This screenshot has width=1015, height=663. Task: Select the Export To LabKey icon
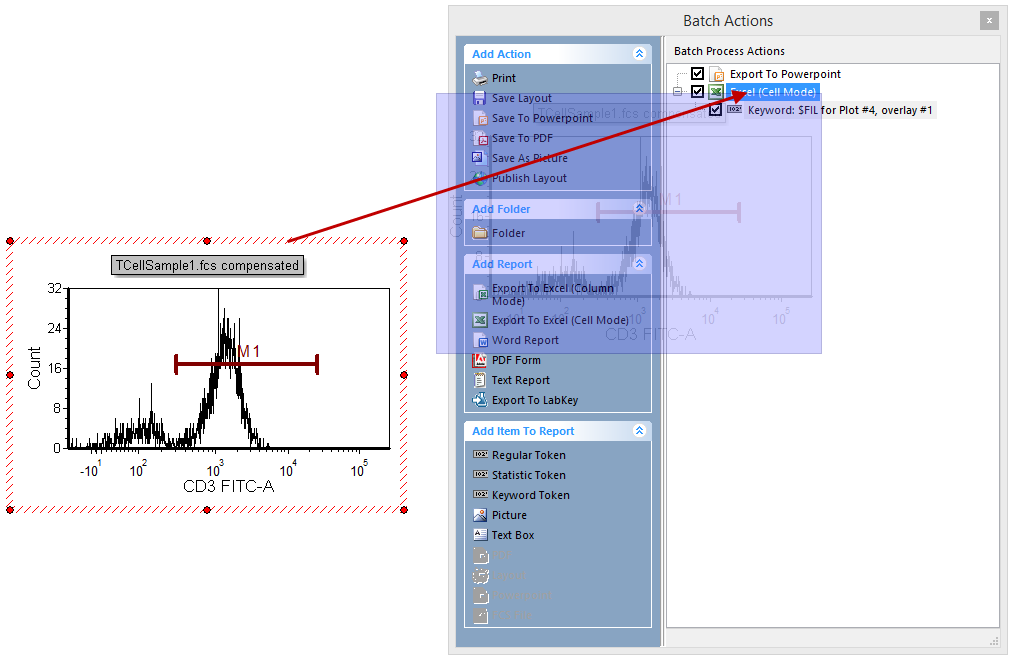(480, 400)
